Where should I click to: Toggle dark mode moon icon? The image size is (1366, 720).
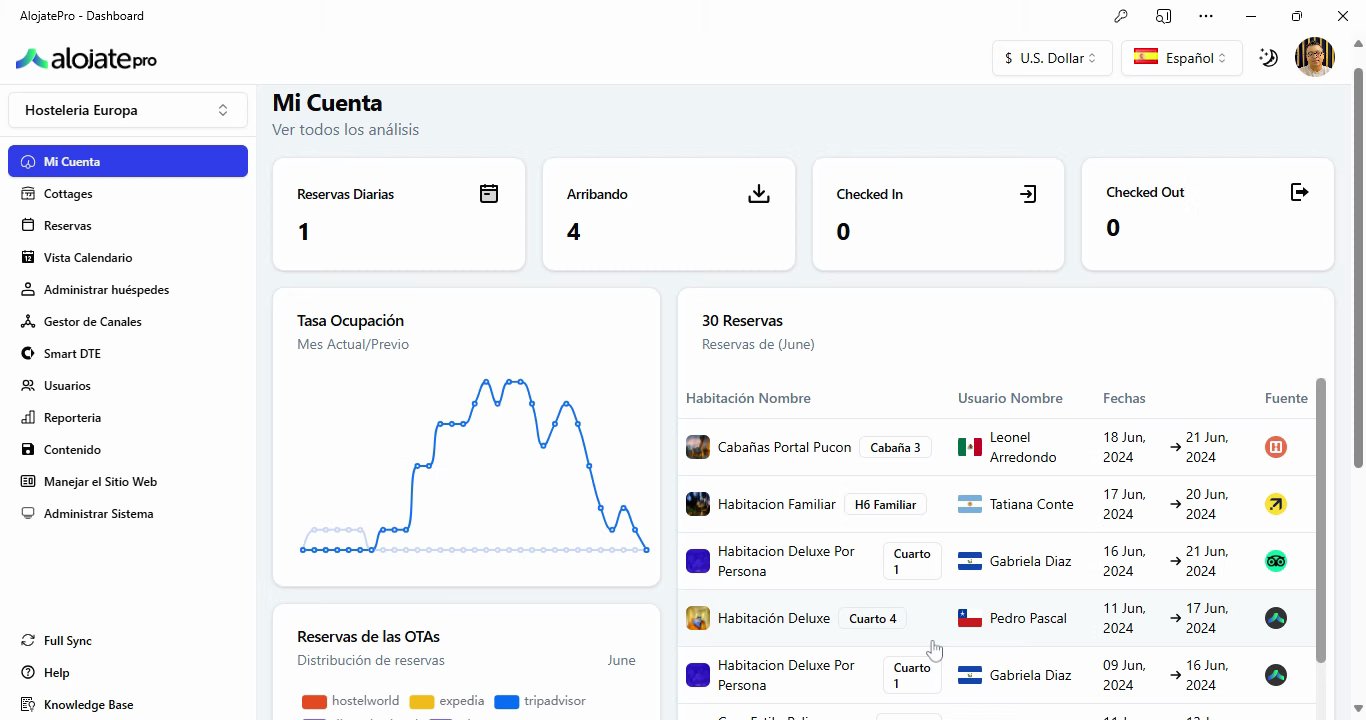point(1268,58)
